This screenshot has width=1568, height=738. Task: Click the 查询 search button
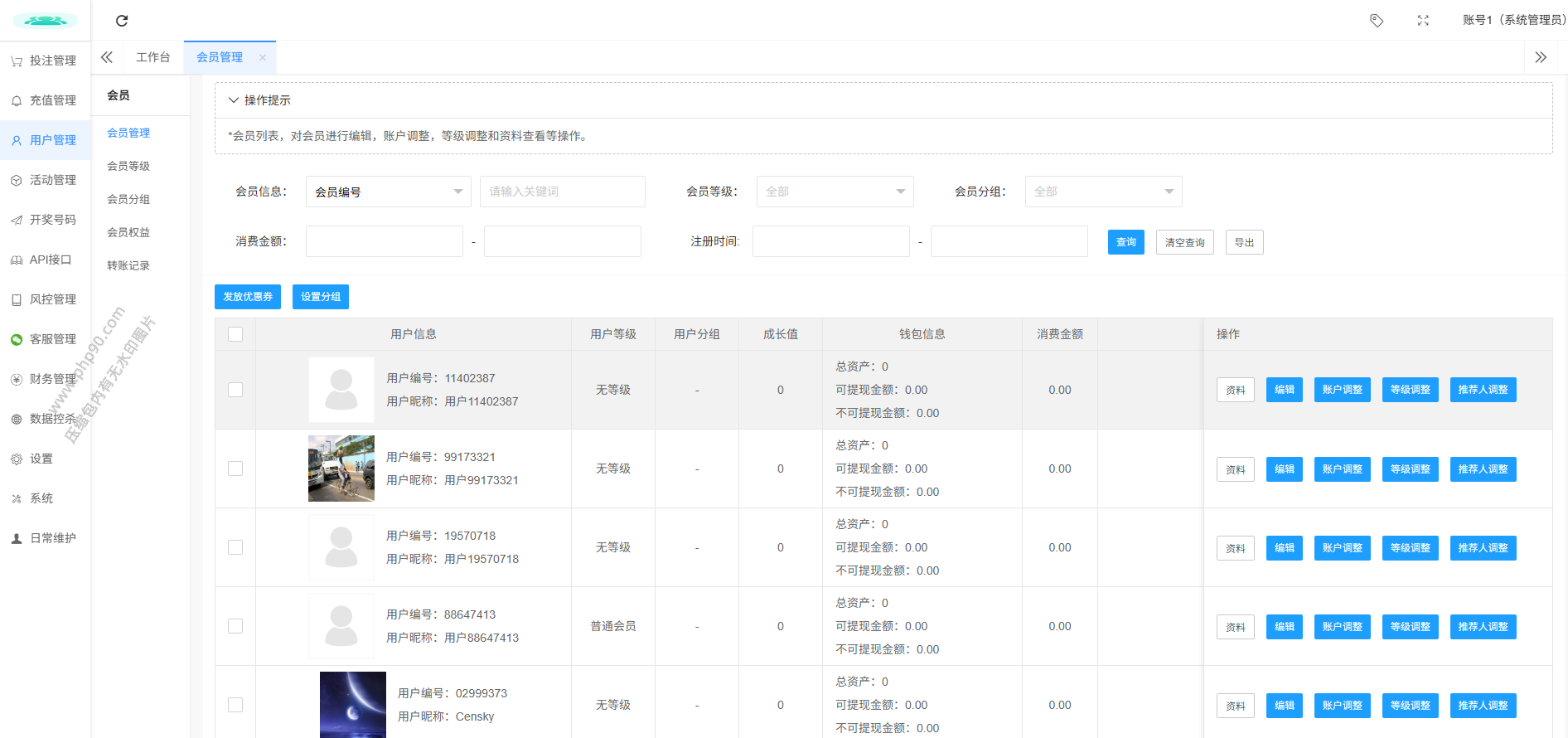[x=1125, y=242]
